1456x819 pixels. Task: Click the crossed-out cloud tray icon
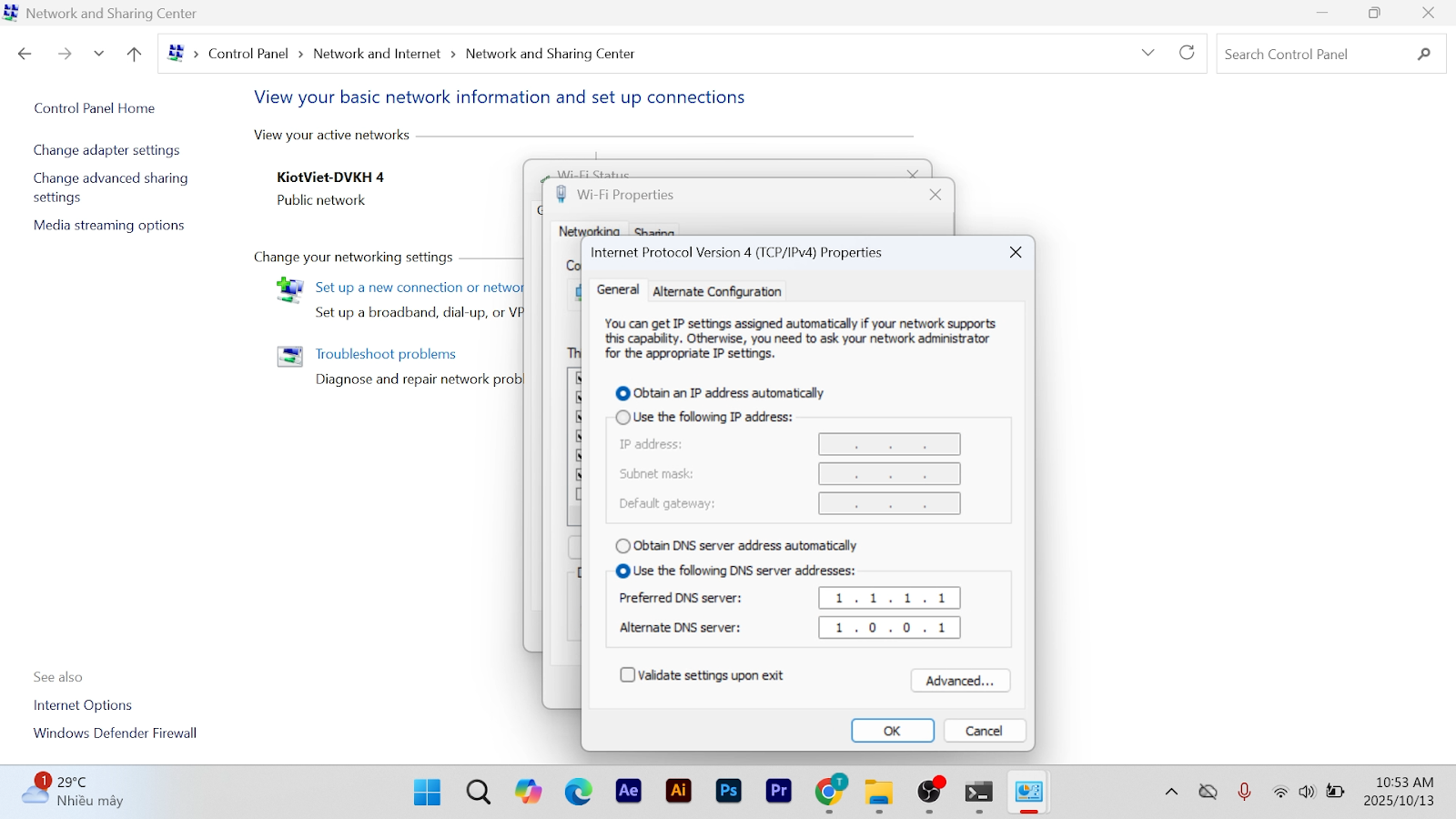[1208, 792]
